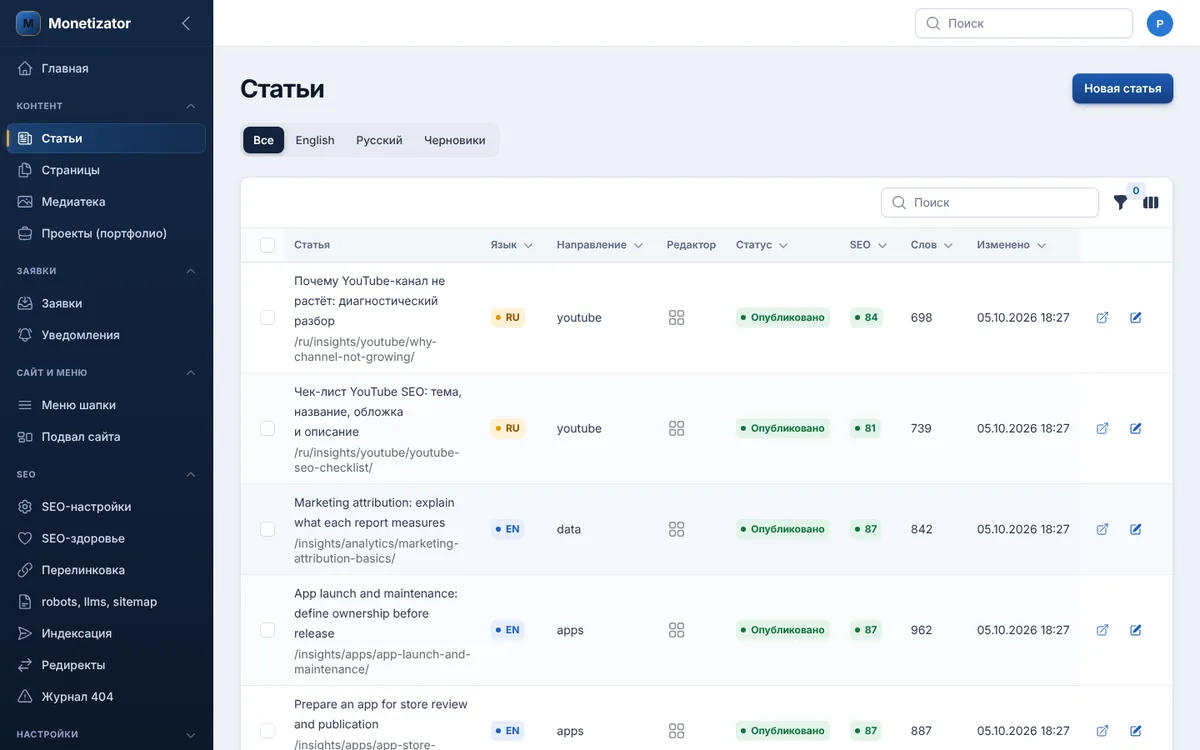Sort by the Слов column

(x=932, y=245)
